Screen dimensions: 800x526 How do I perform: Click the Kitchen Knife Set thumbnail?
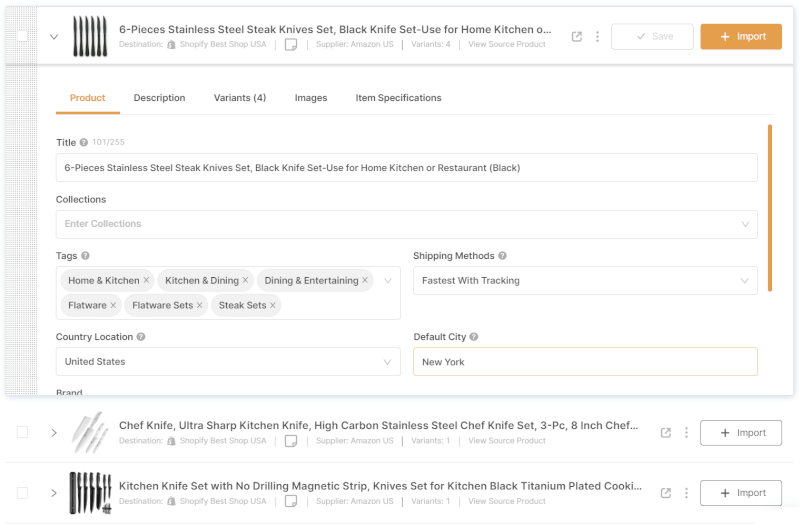90,493
